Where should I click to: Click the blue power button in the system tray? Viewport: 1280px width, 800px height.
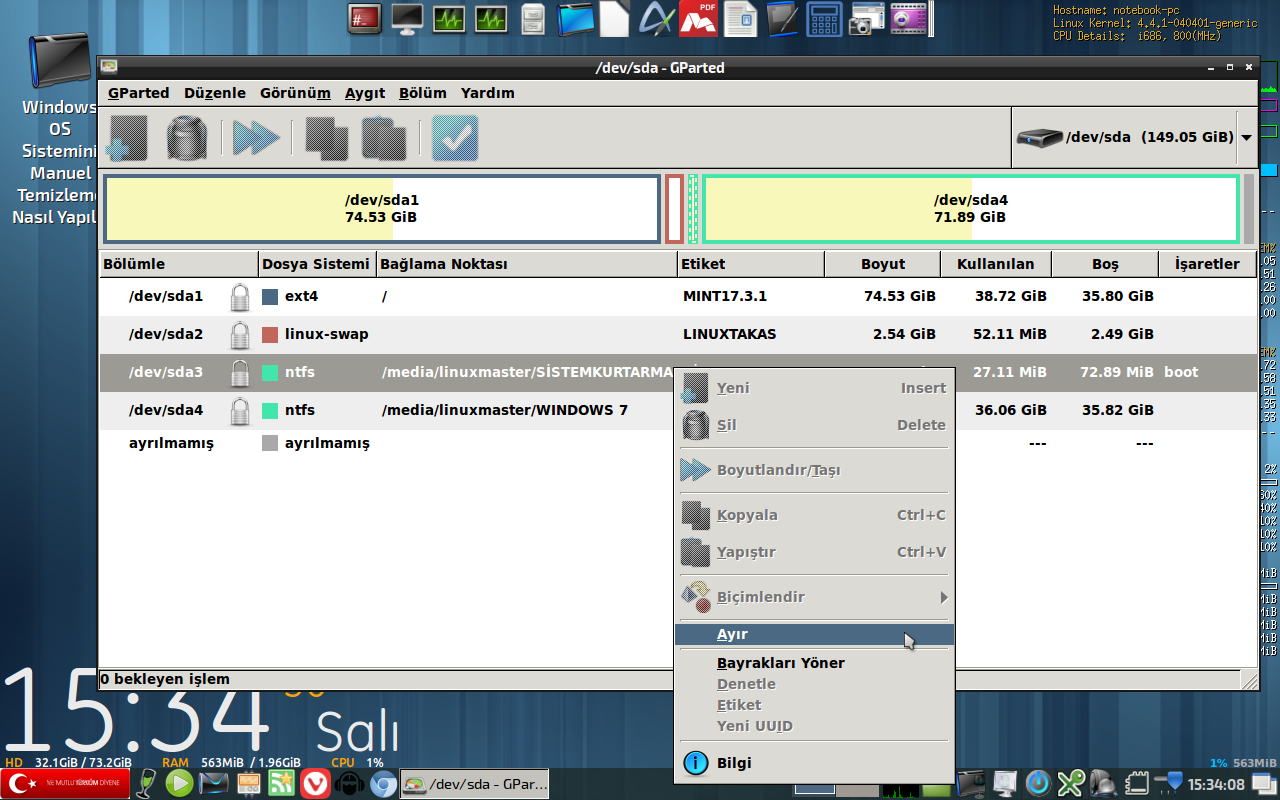click(1039, 782)
